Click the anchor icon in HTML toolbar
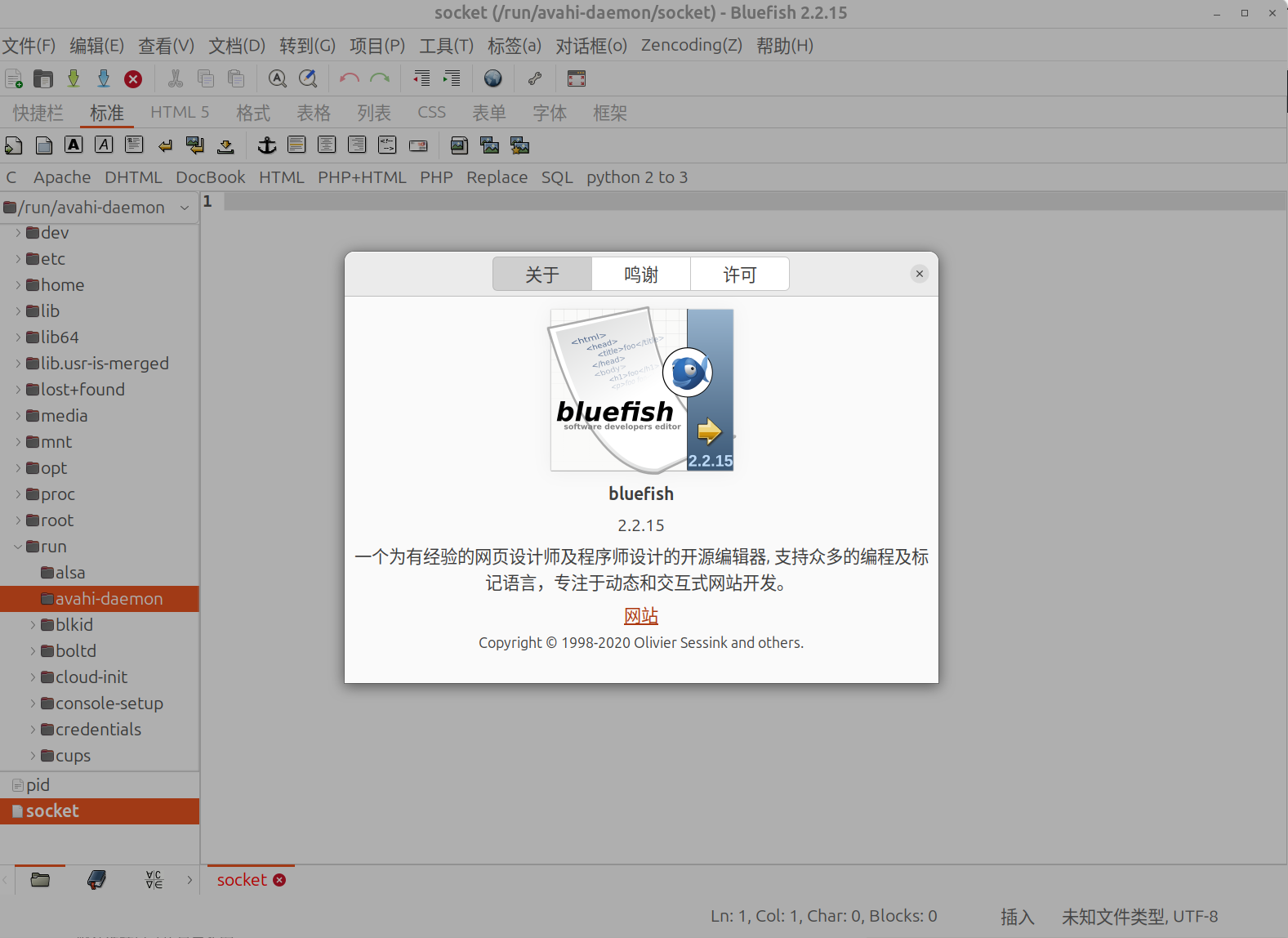The width and height of the screenshot is (1288, 938). [267, 145]
